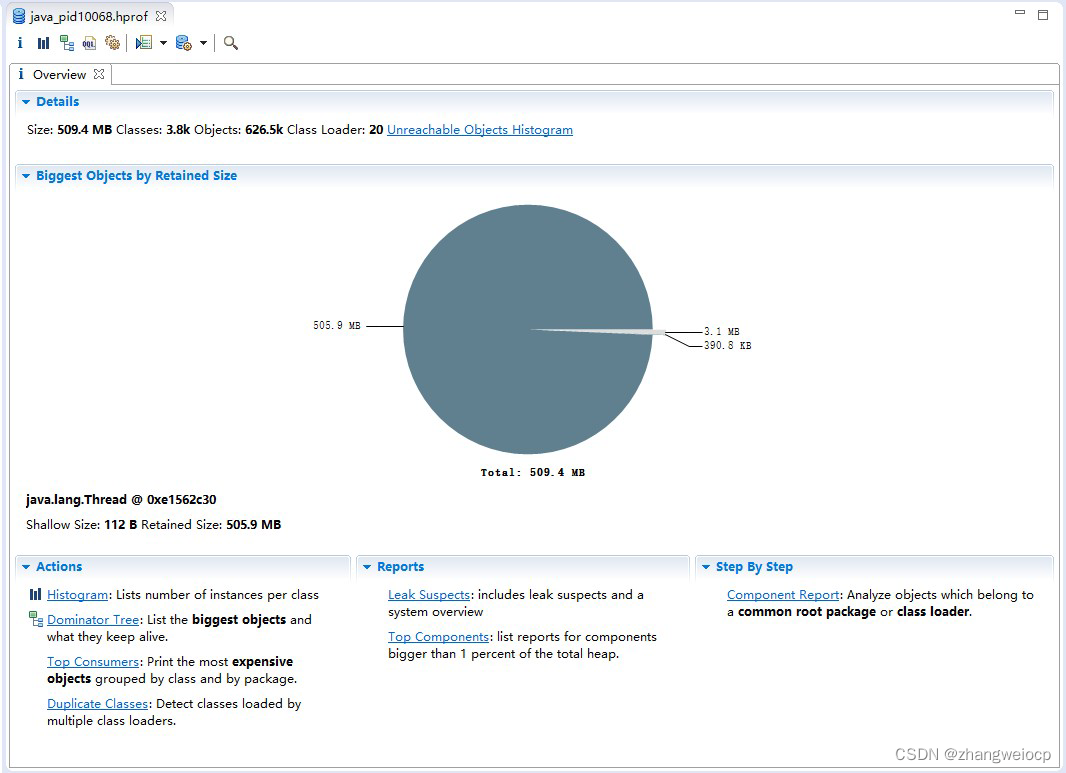
Task: Open the Overview pane via toolbar info icon
Action: pyautogui.click(x=20, y=43)
